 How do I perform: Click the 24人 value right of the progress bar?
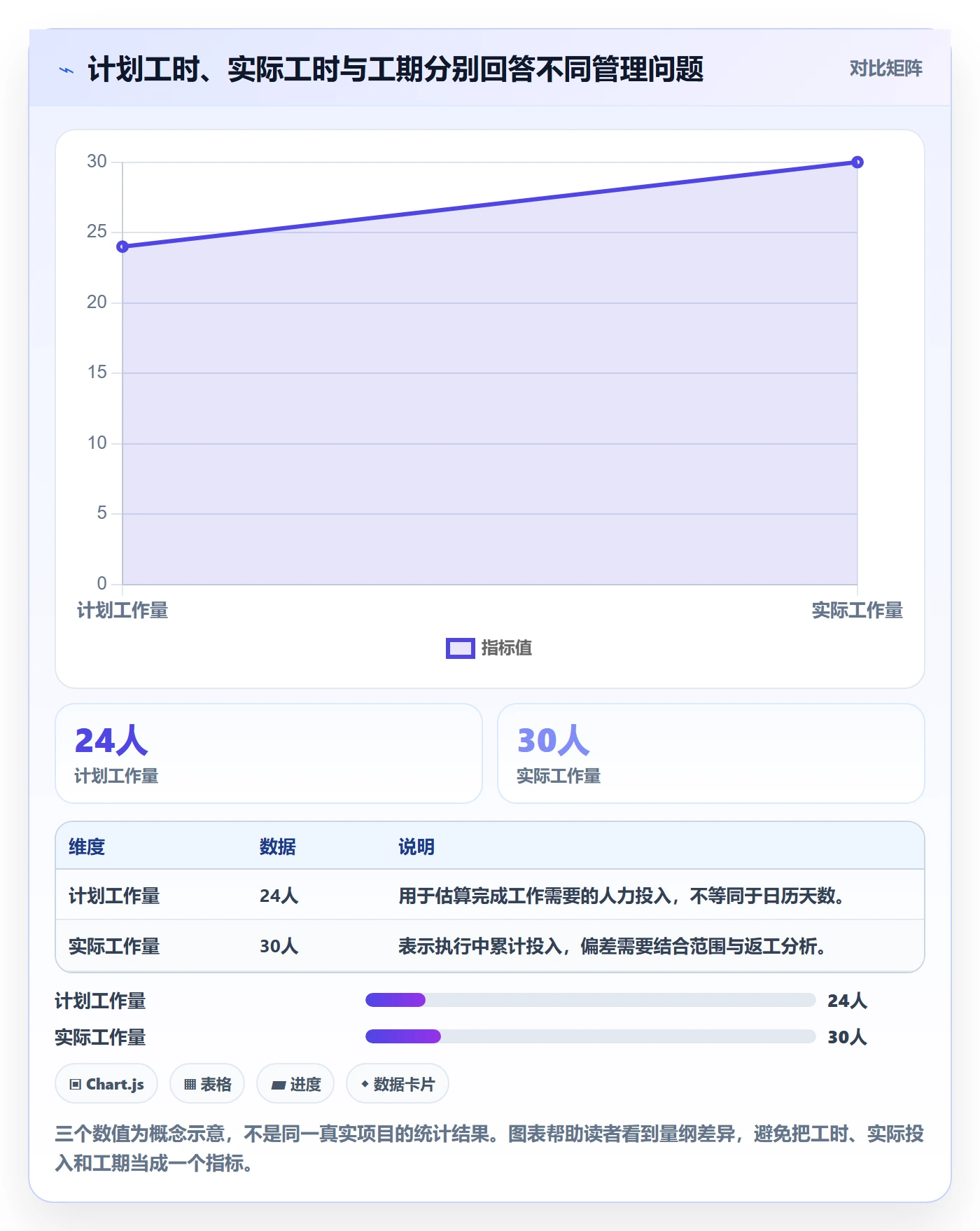click(848, 1001)
